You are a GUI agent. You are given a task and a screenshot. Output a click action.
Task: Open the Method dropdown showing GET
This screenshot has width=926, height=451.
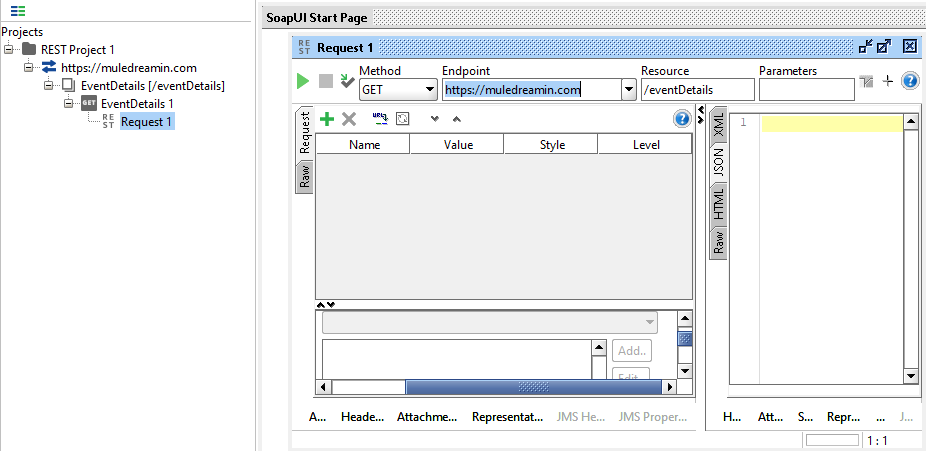coord(398,90)
